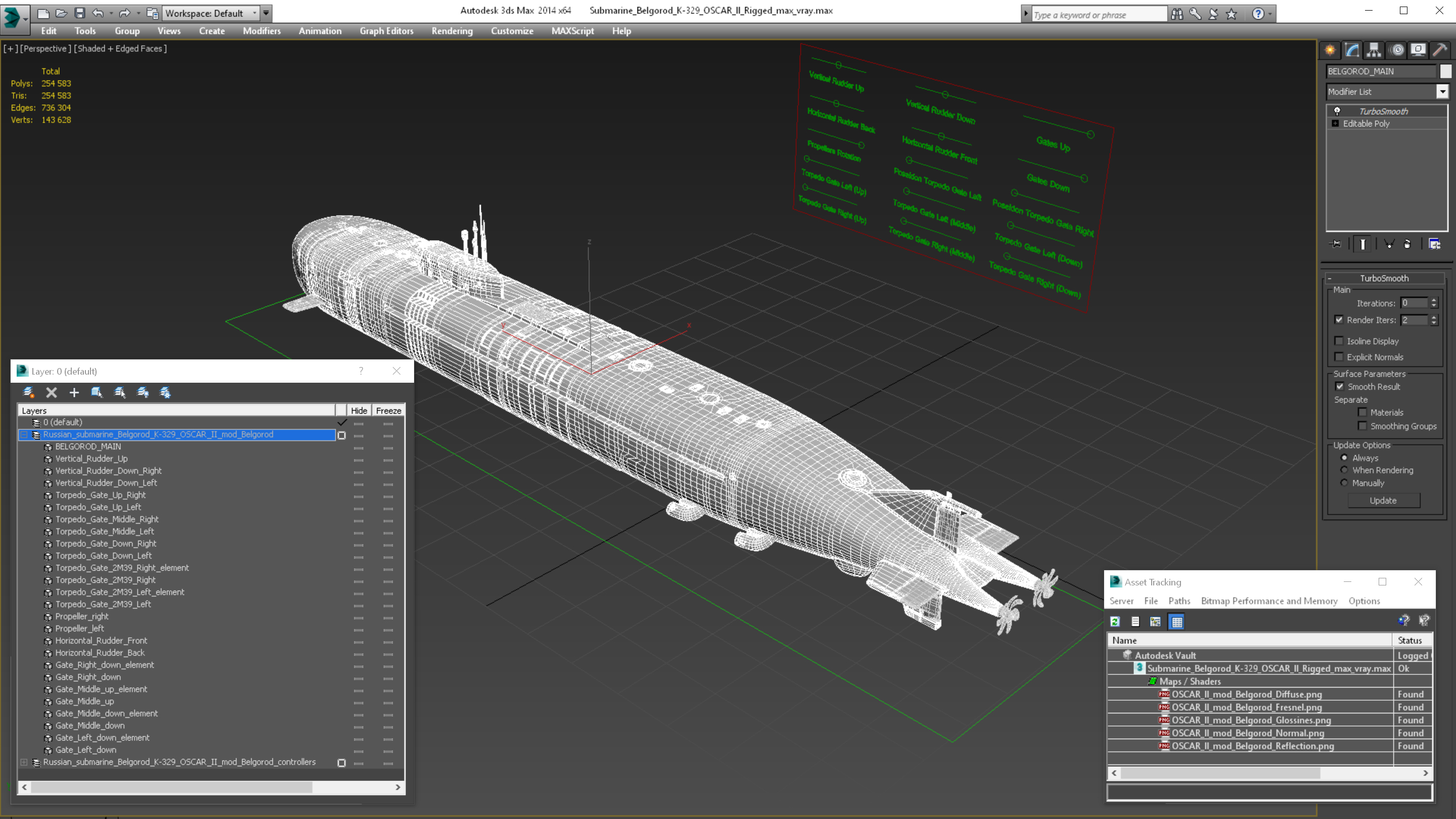Viewport: 1456px width, 819px height.
Task: Click the Undo arrow icon
Action: (x=99, y=13)
